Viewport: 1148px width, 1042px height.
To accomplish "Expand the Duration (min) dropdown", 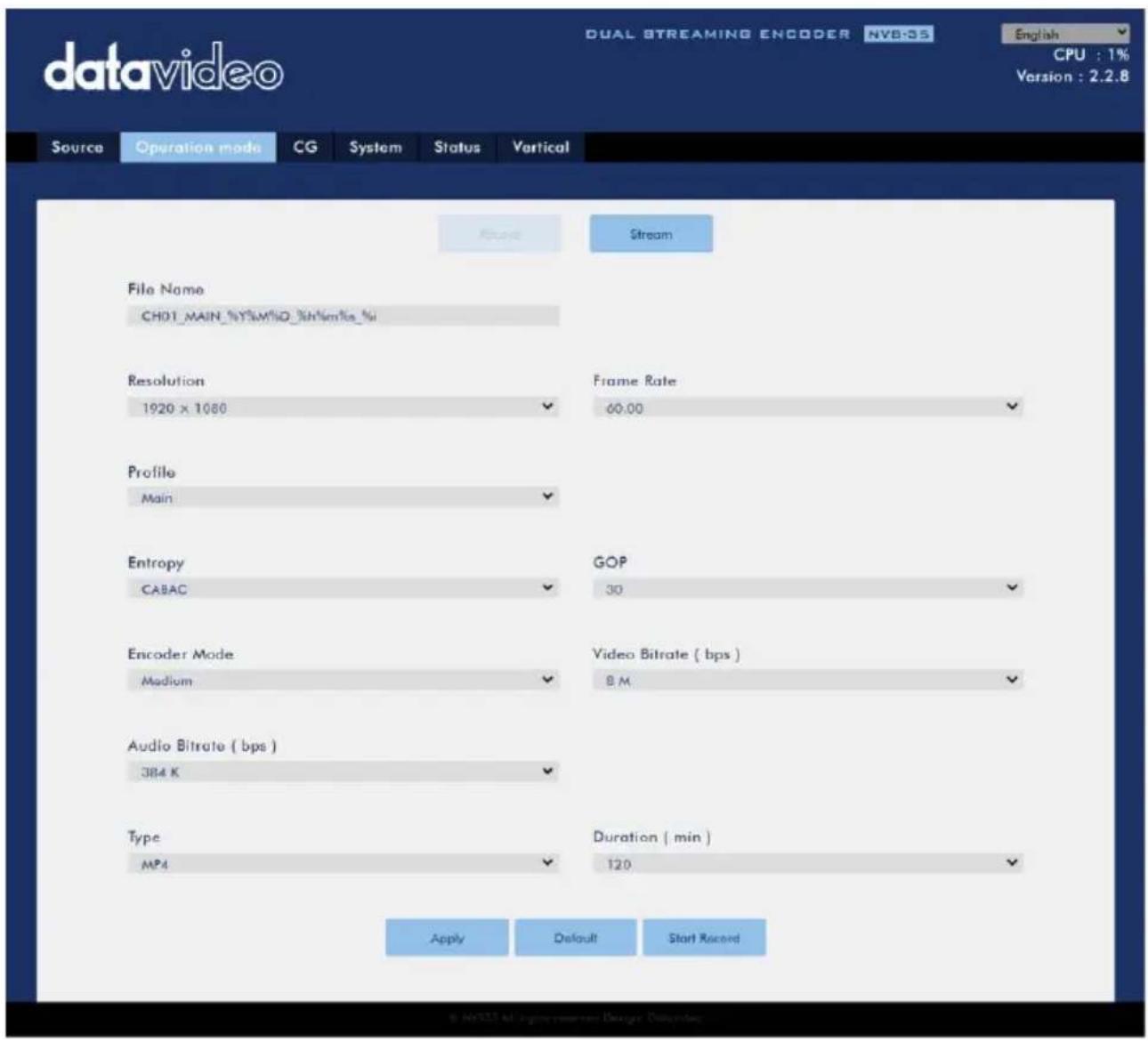I will coord(808,863).
